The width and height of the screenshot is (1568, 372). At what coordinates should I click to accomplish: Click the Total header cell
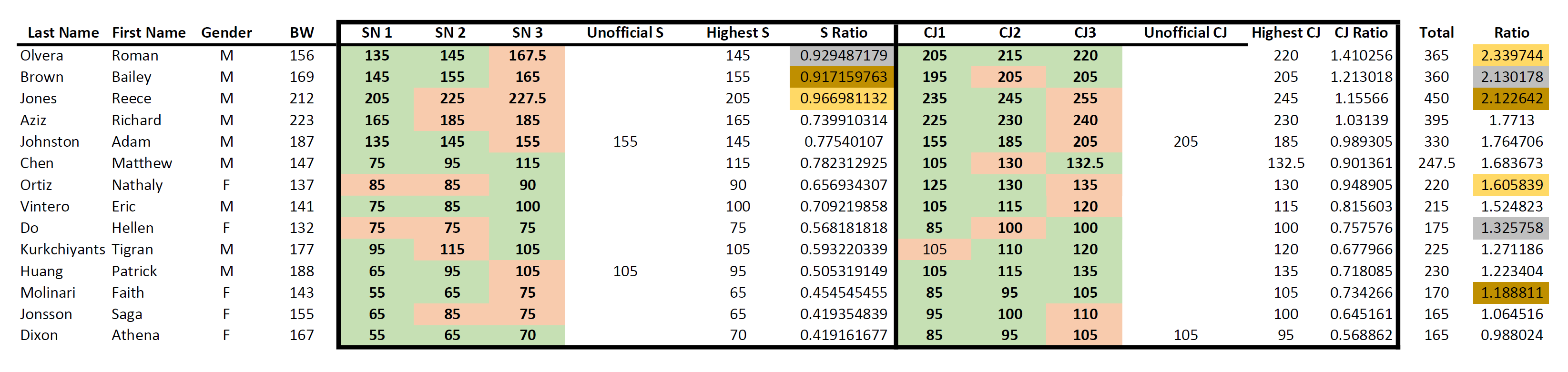click(x=1436, y=33)
